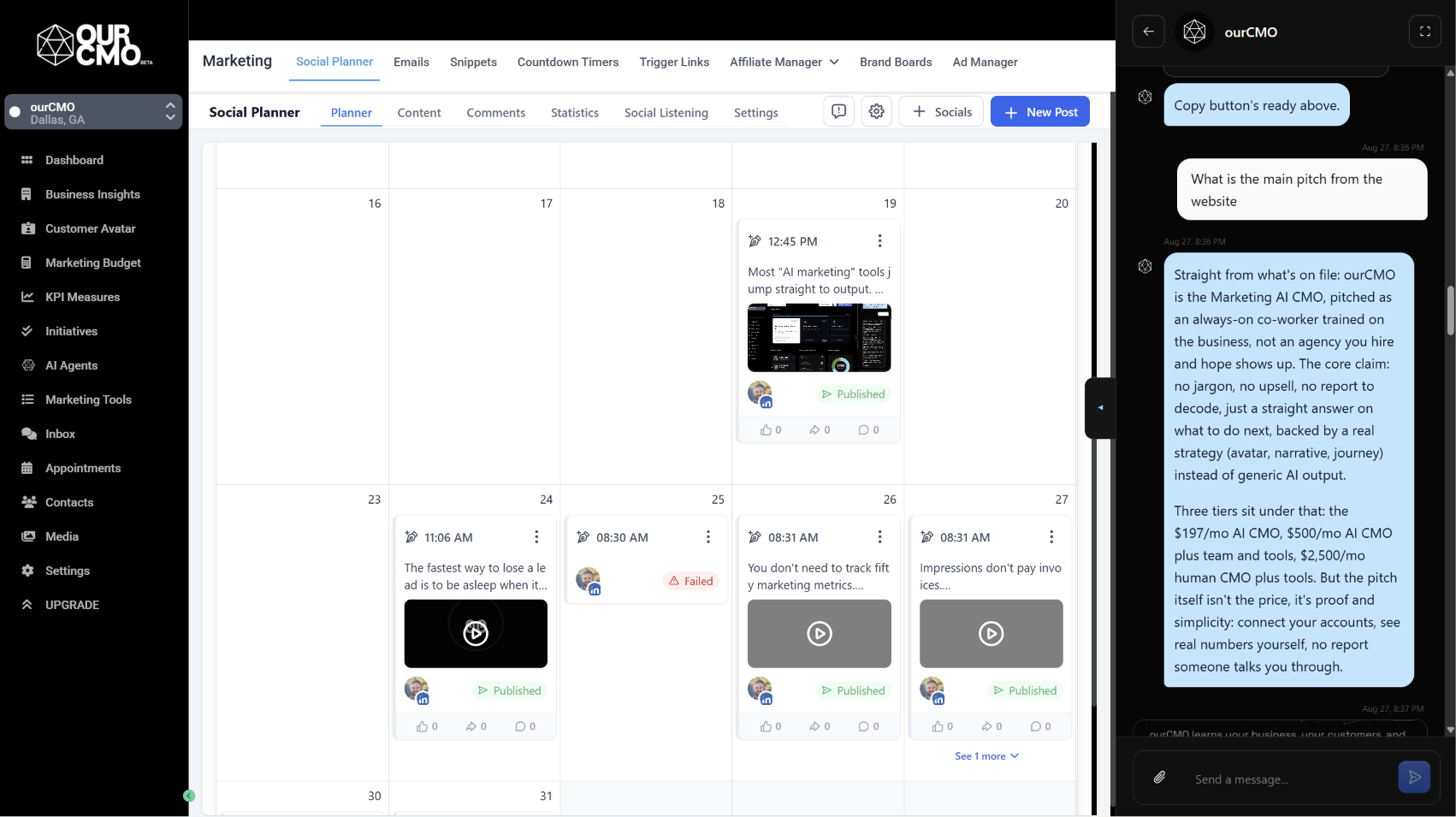Collapse the chat panel side handle
1456x817 pixels.
pyautogui.click(x=1100, y=408)
